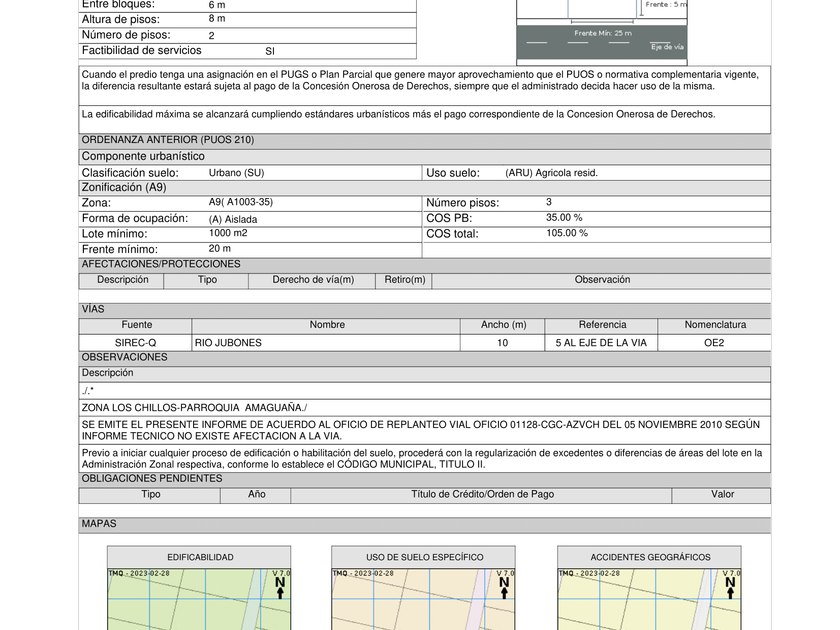Image resolution: width=840 pixels, height=630 pixels.
Task: Click the 'Frente Mín: 25 m' diagram label
Action: pos(602,33)
